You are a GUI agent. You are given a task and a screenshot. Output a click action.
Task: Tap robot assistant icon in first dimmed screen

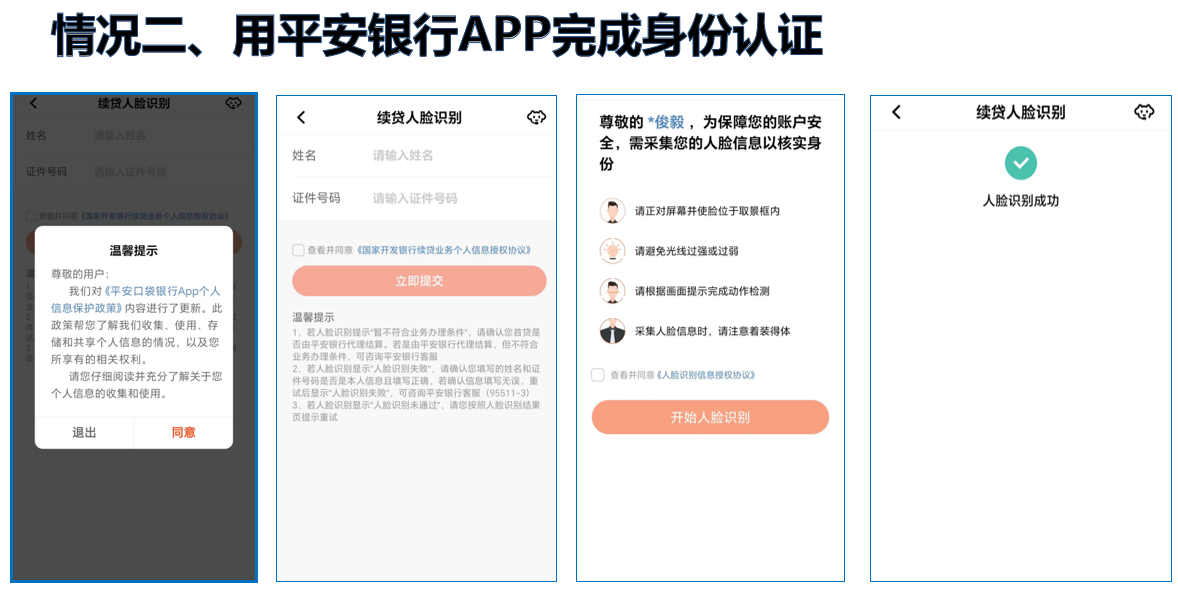click(x=234, y=104)
